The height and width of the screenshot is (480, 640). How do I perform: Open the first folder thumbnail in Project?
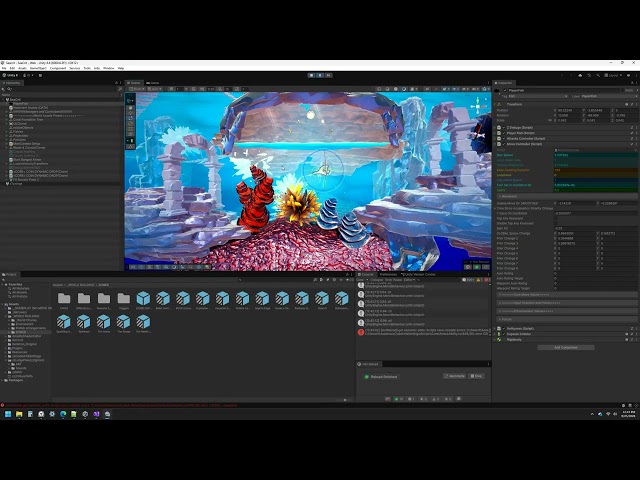point(64,298)
